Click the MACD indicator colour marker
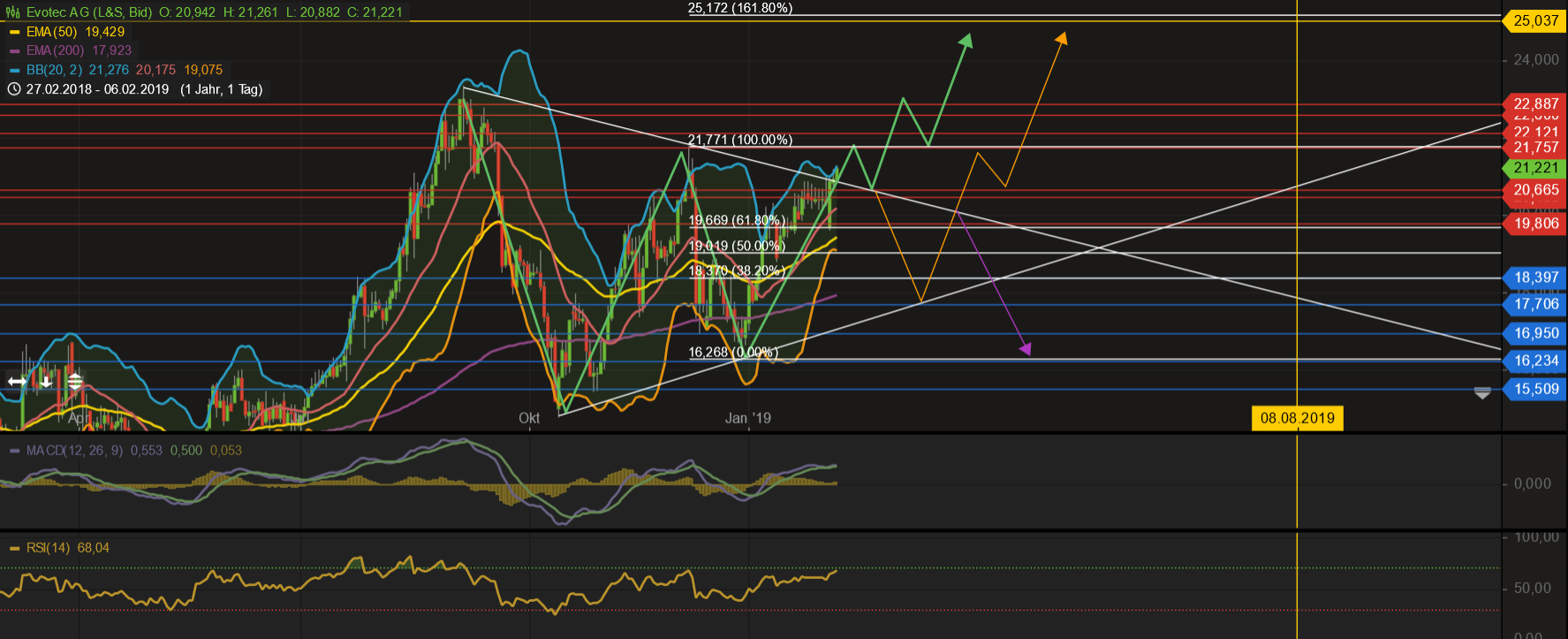 coord(14,451)
